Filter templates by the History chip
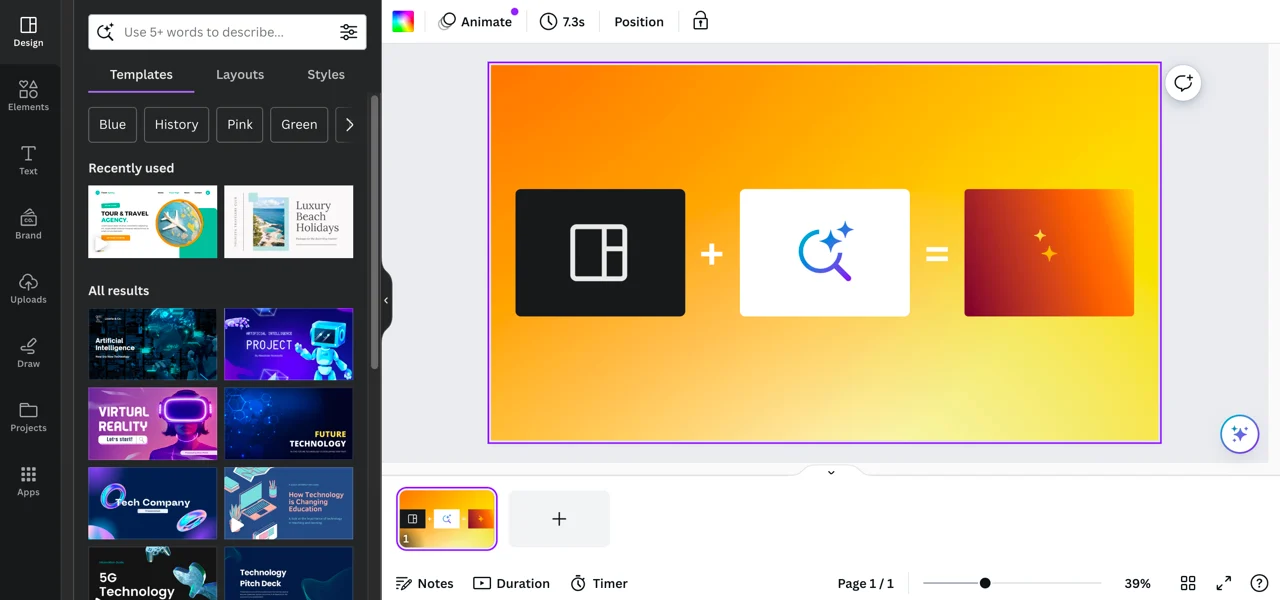1280x600 pixels. tap(176, 125)
